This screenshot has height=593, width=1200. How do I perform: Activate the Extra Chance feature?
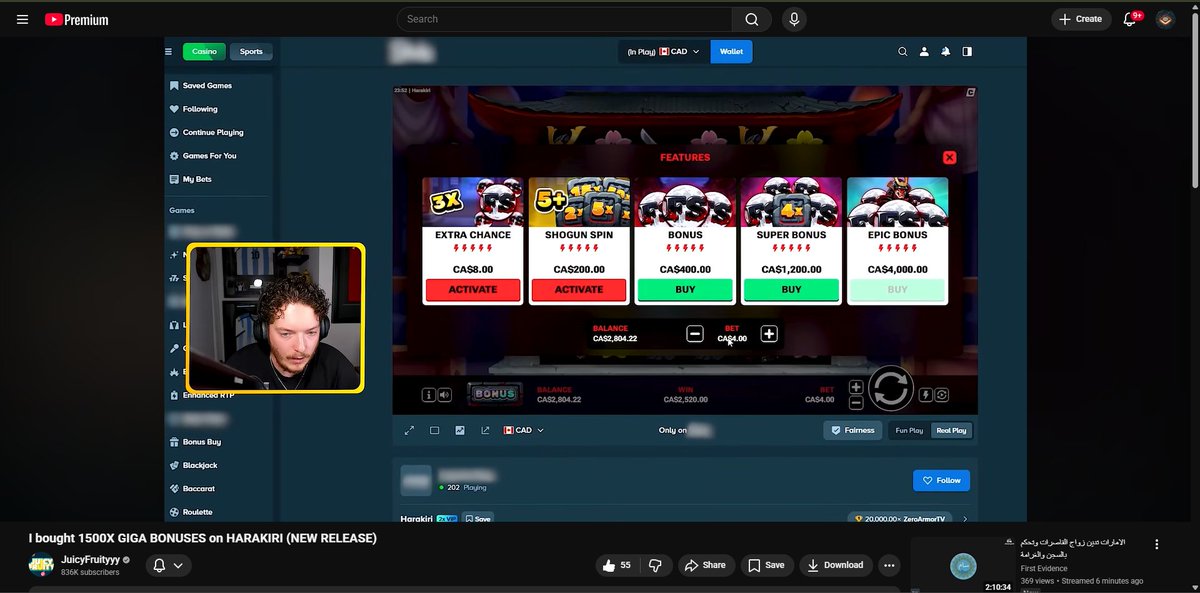473,289
